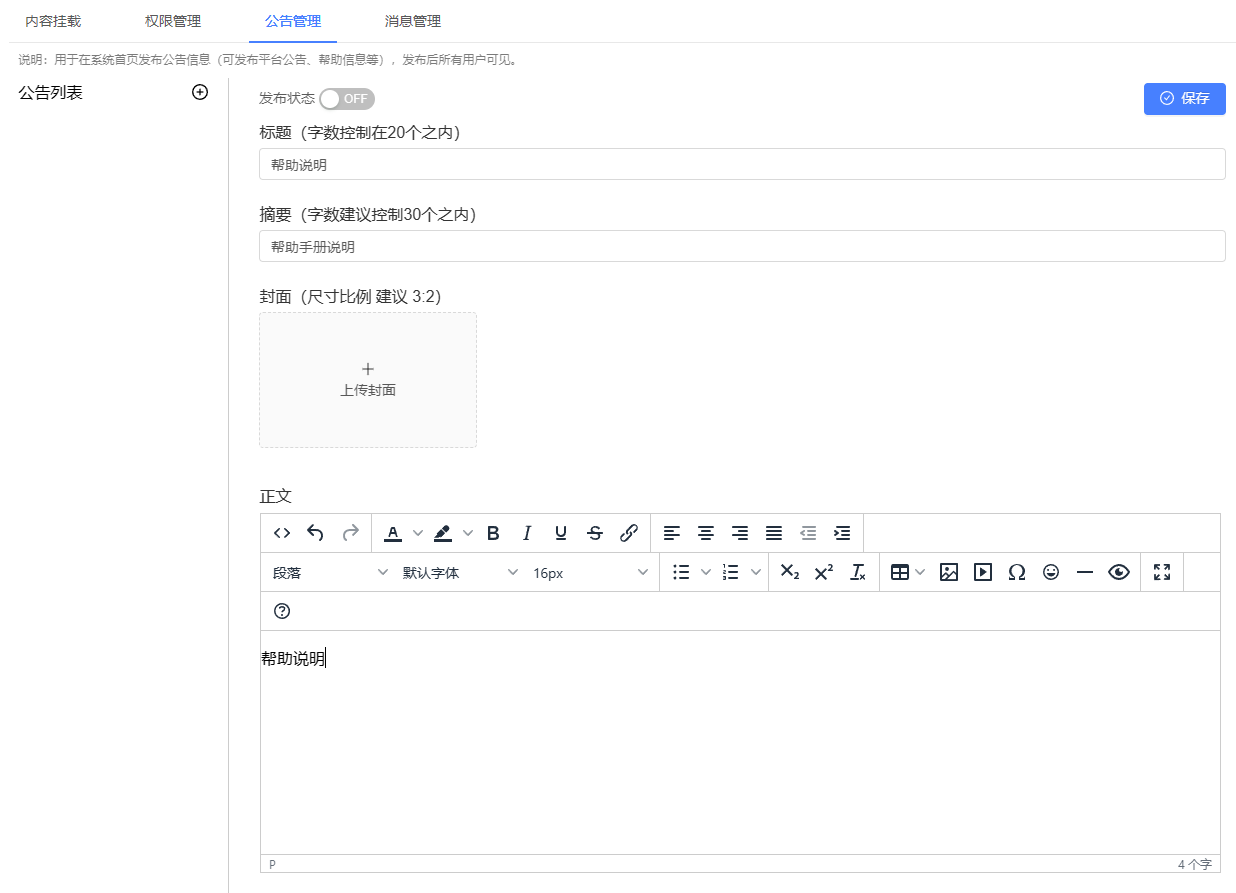Insert an image into the body

pos(949,572)
